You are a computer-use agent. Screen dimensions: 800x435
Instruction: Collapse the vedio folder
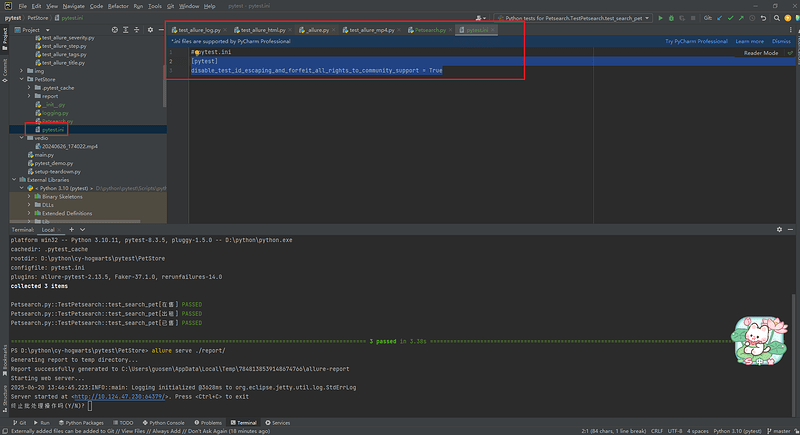coord(21,138)
